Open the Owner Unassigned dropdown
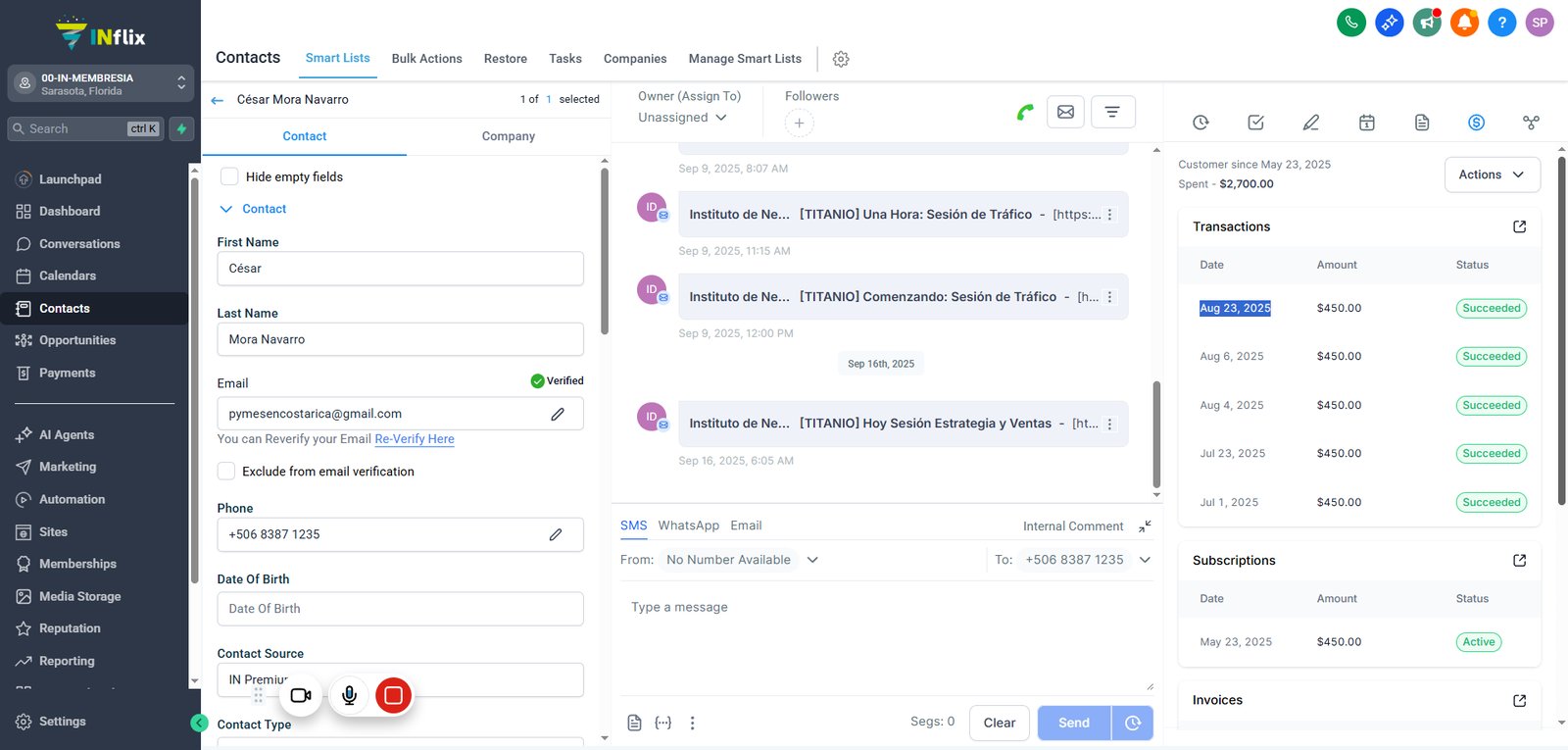Viewport: 1568px width, 750px height. [x=683, y=117]
